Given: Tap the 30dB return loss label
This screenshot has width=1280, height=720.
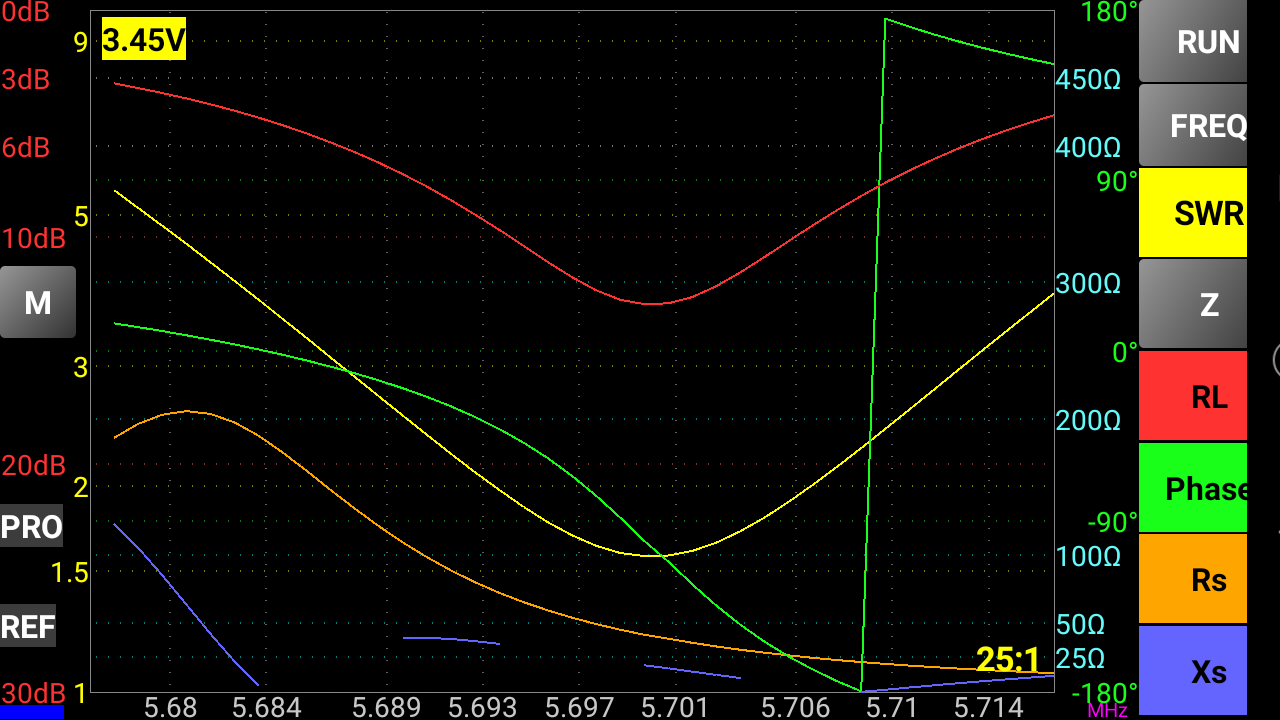Looking at the screenshot, I should tap(33, 693).
